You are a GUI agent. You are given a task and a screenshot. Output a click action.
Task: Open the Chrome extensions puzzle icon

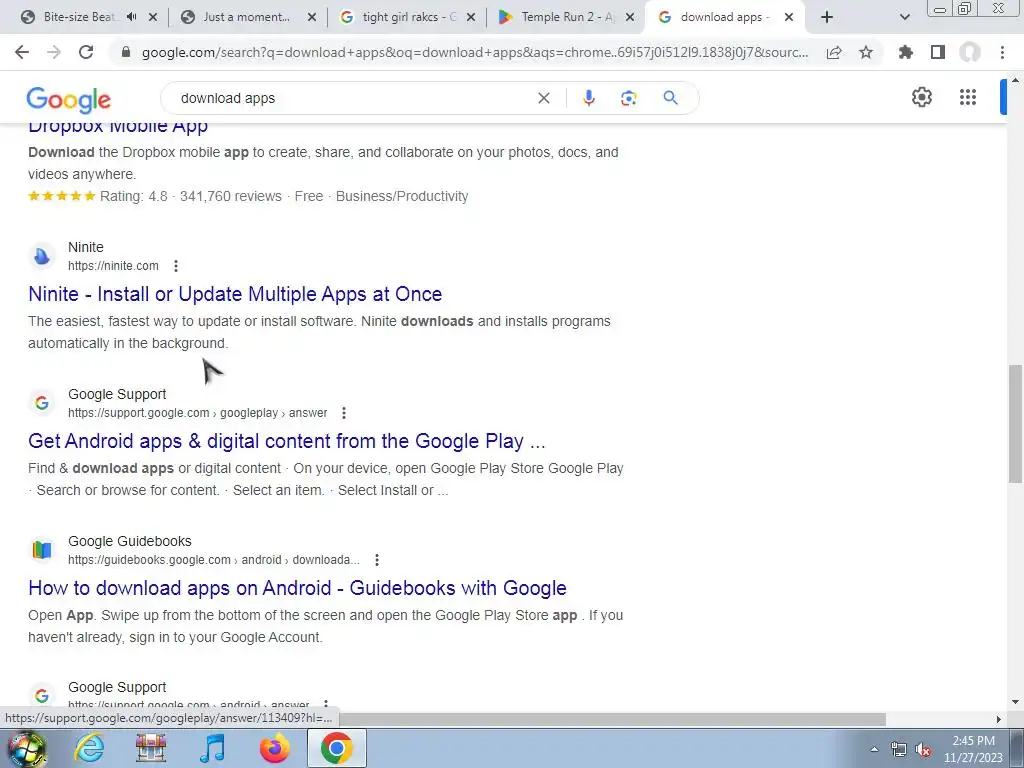tap(906, 52)
